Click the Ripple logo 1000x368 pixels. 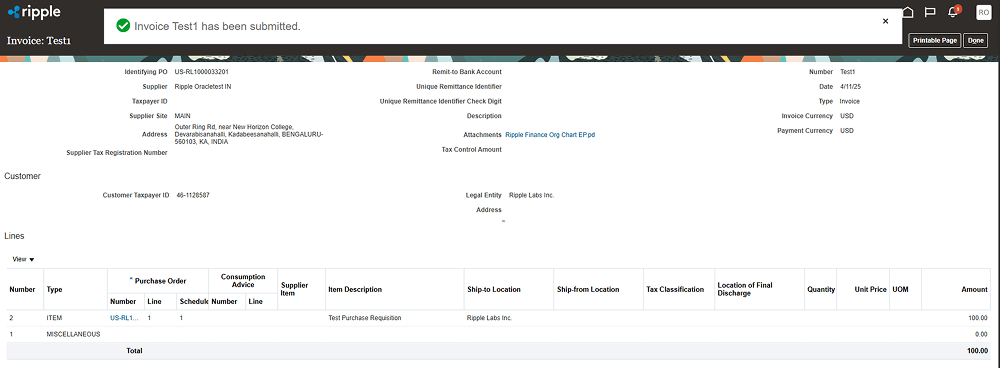(34, 11)
